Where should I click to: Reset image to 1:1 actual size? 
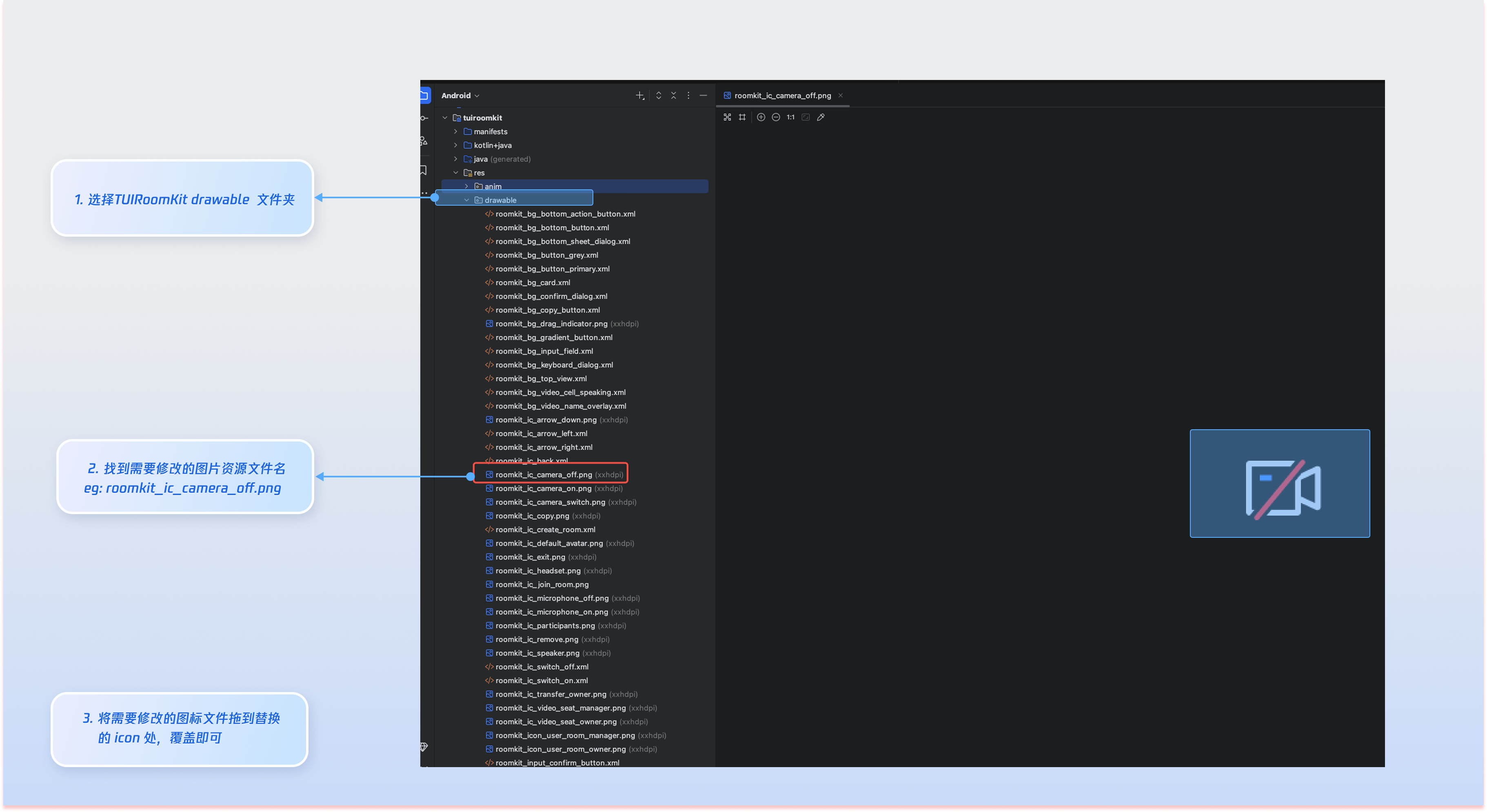[790, 117]
